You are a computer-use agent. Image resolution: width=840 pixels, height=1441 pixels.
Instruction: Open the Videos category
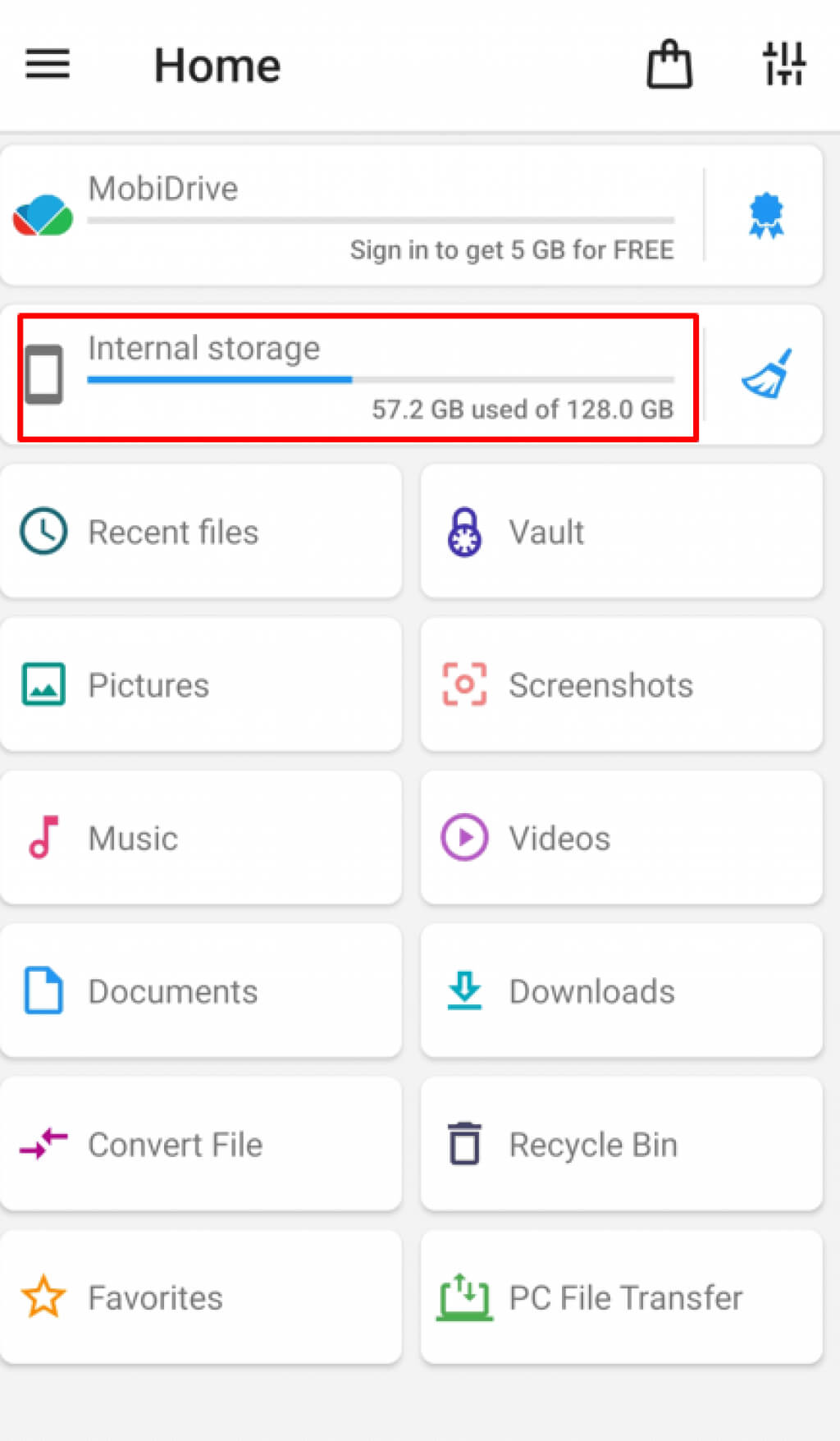[x=621, y=838]
